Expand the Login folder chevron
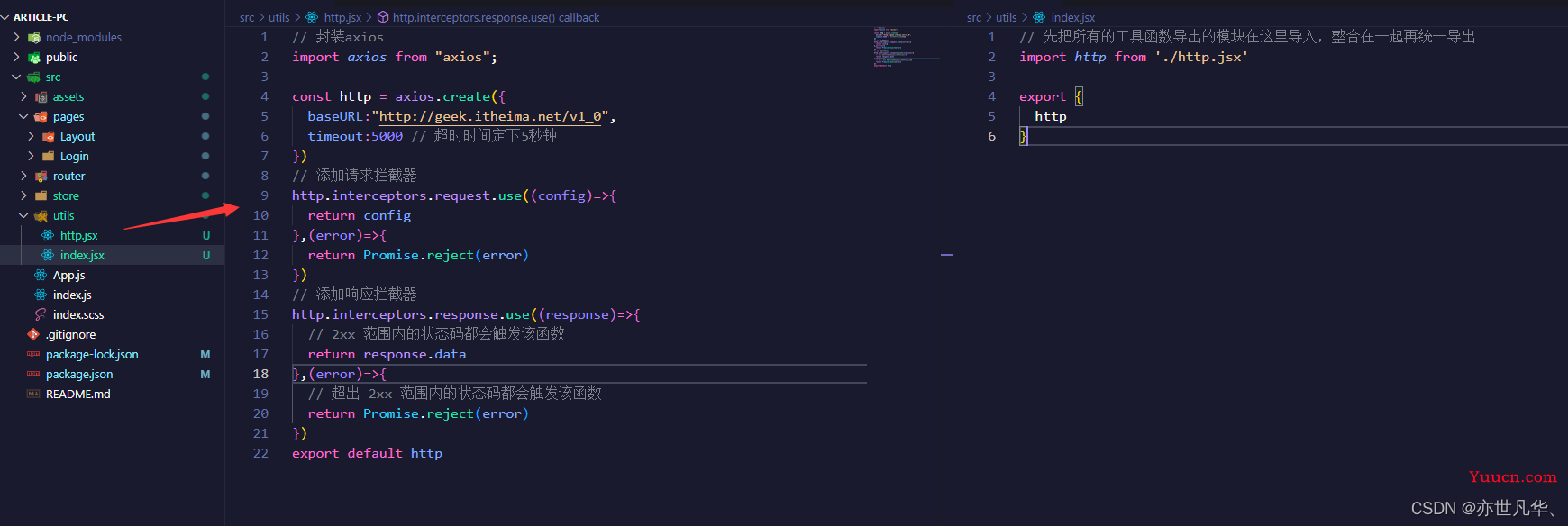Viewport: 1568px width, 526px height. (31, 156)
